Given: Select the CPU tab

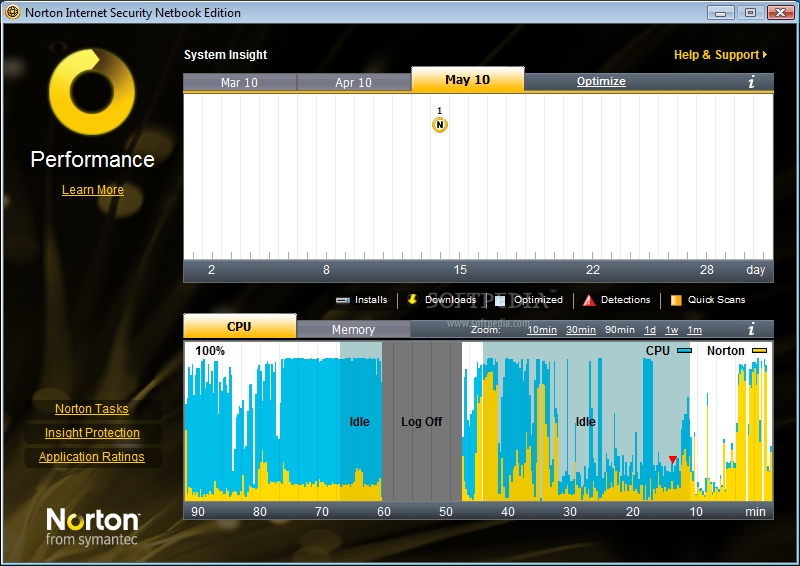Looking at the screenshot, I should click(239, 326).
